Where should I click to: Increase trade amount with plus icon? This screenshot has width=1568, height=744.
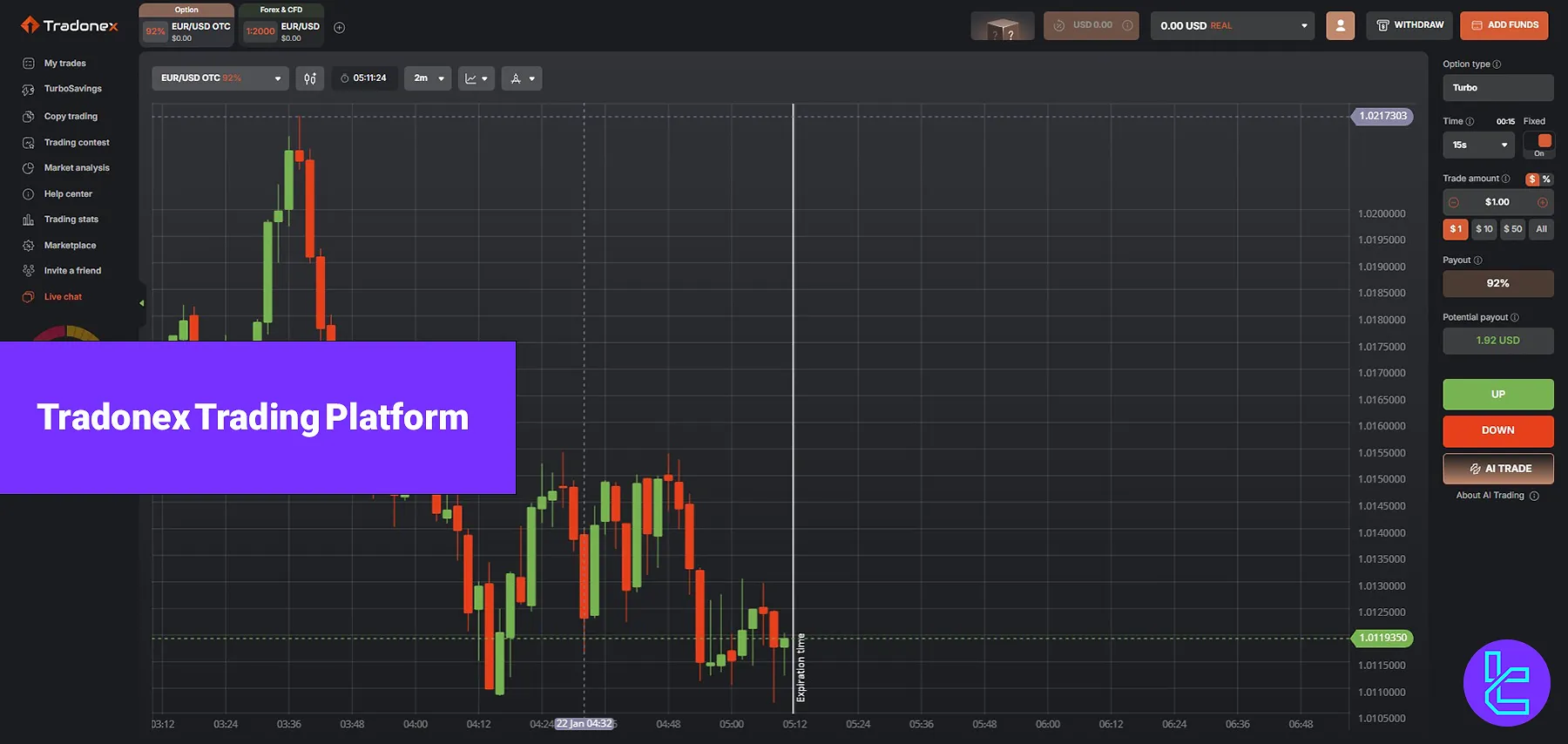(x=1542, y=202)
